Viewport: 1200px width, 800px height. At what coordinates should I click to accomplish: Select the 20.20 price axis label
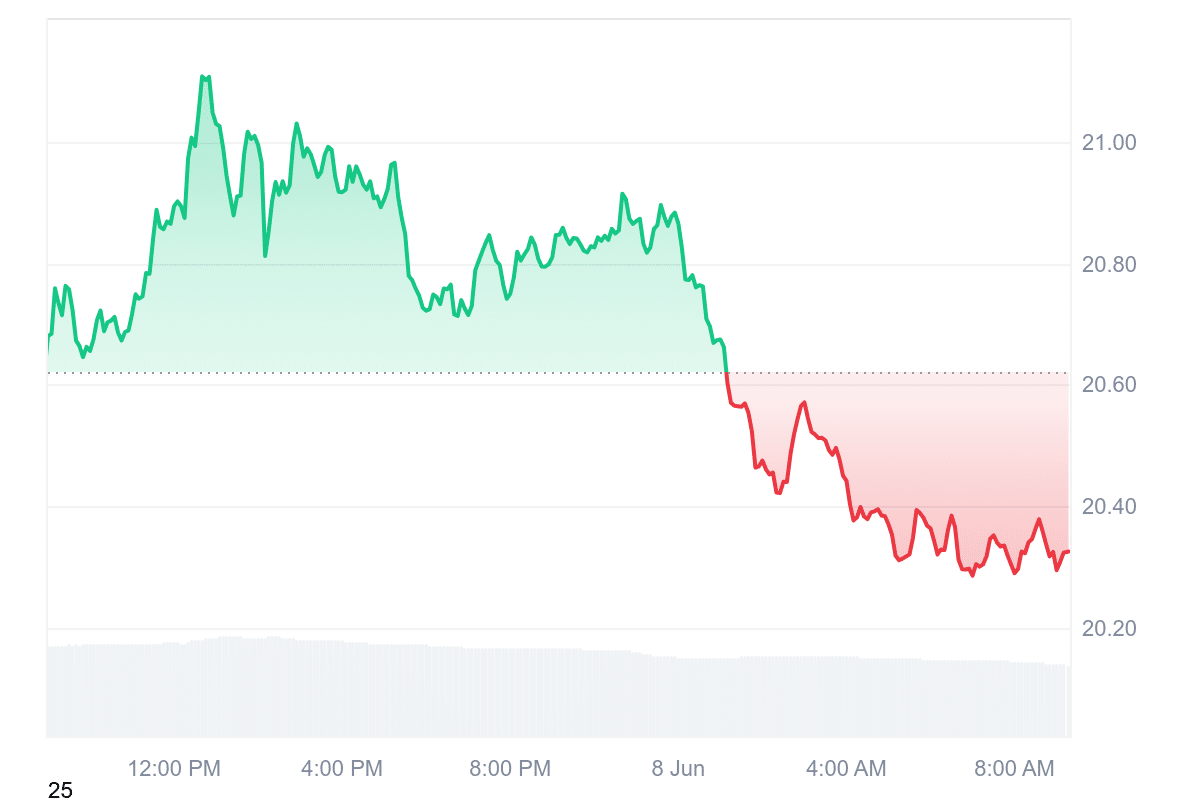pos(1109,629)
